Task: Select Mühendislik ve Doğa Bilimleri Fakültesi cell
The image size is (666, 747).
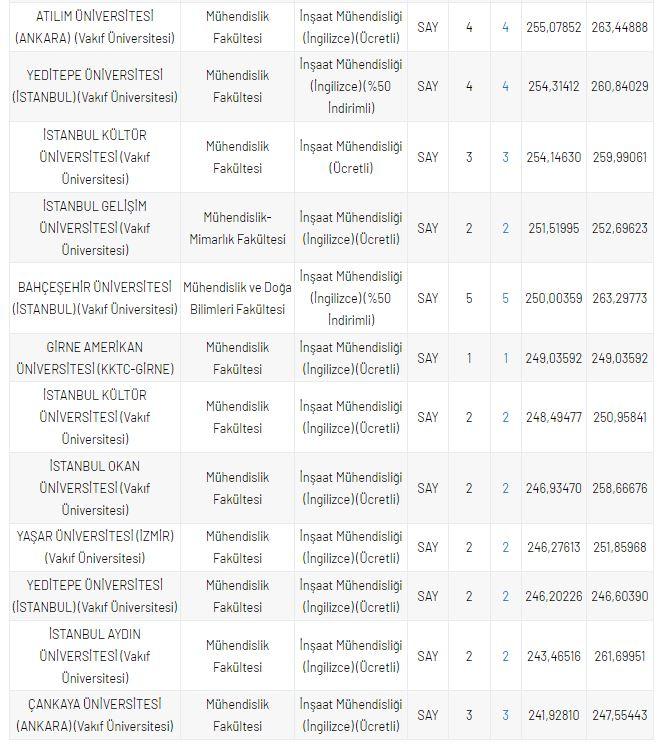Action: click(237, 298)
